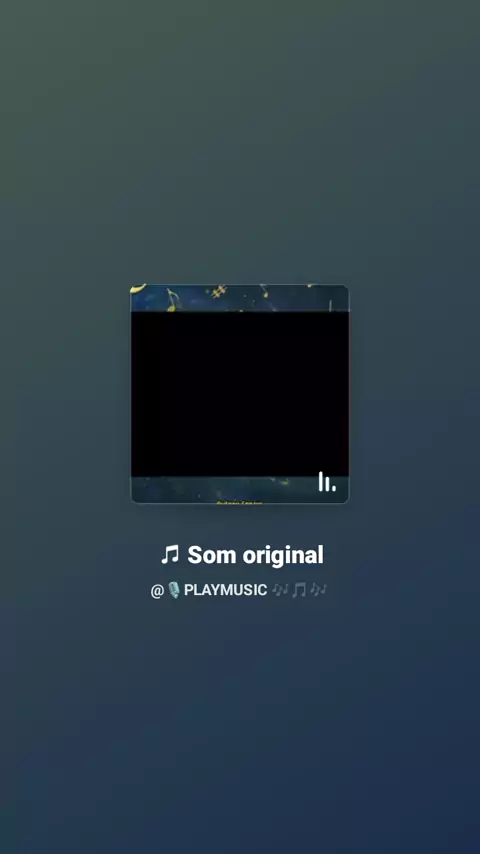Tap the black center of the sound cover

coord(240,394)
